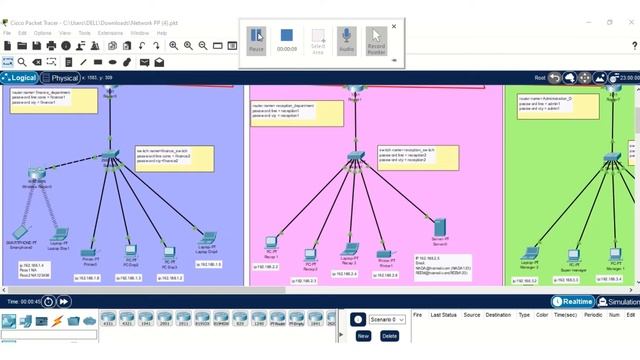Activate the Inspect magnifier tool
This screenshot has height=360, width=640.
tap(22, 62)
